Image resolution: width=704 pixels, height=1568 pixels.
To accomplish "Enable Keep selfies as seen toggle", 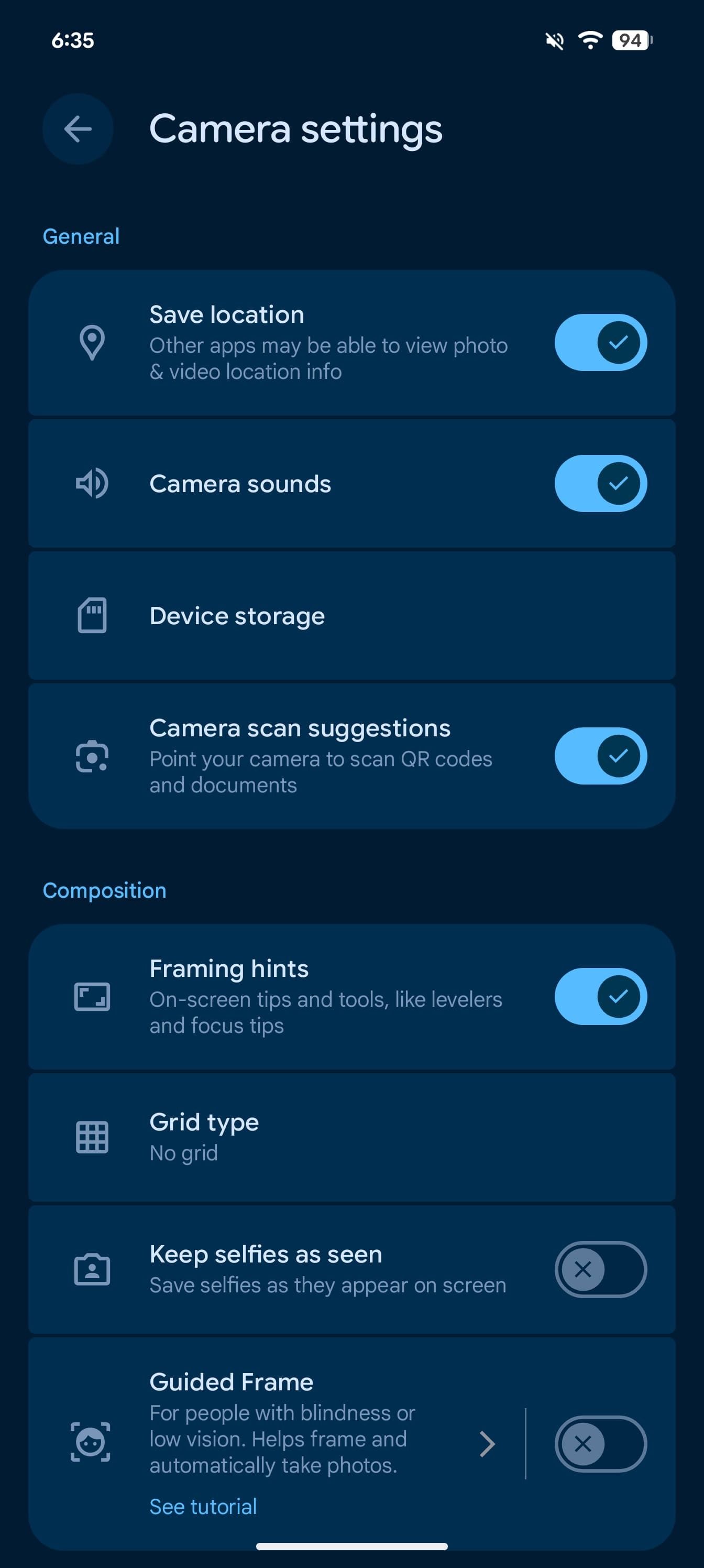I will tap(600, 1269).
